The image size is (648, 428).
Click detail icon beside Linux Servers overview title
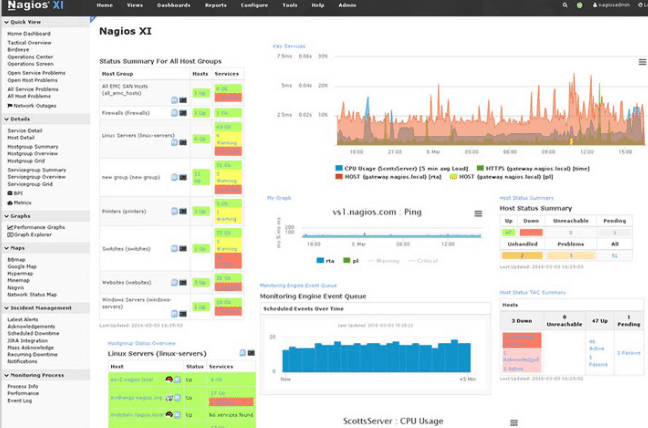point(243,353)
